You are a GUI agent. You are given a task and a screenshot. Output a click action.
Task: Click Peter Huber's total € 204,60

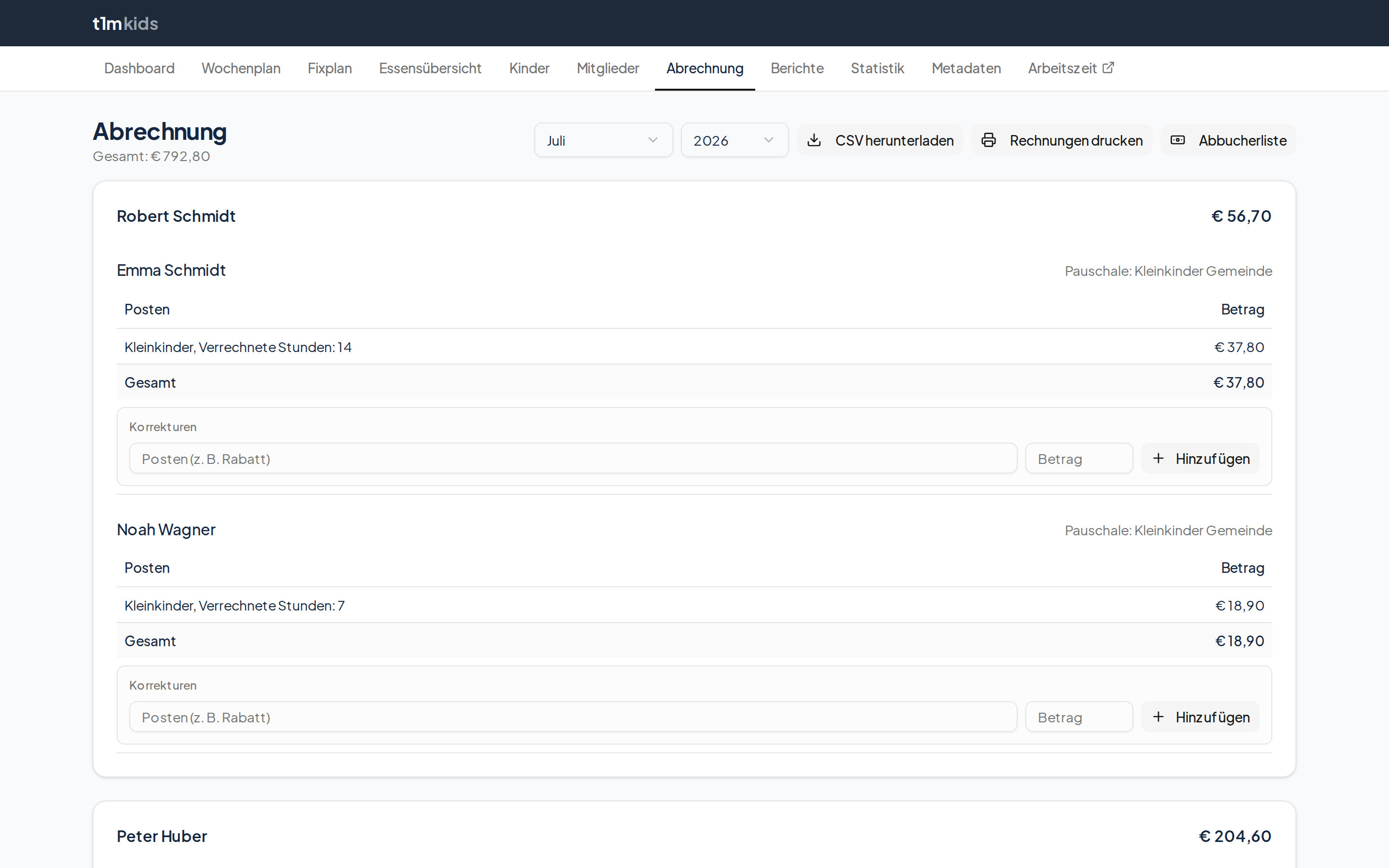pyautogui.click(x=1235, y=836)
